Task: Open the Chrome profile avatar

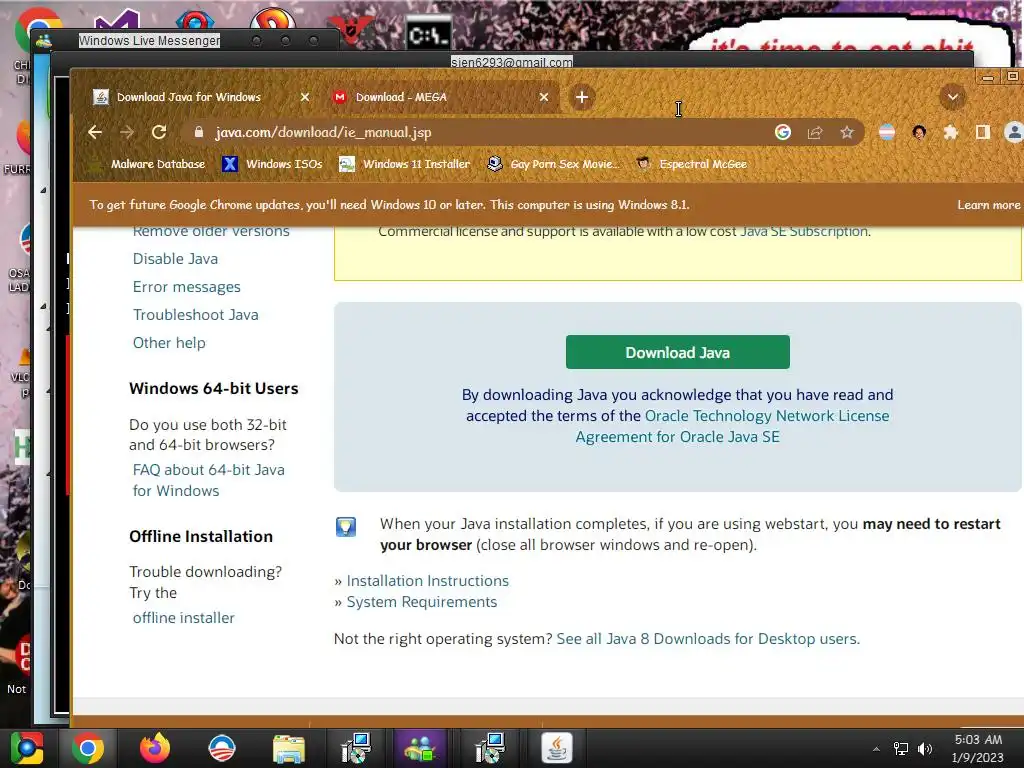Action: click(x=1014, y=133)
